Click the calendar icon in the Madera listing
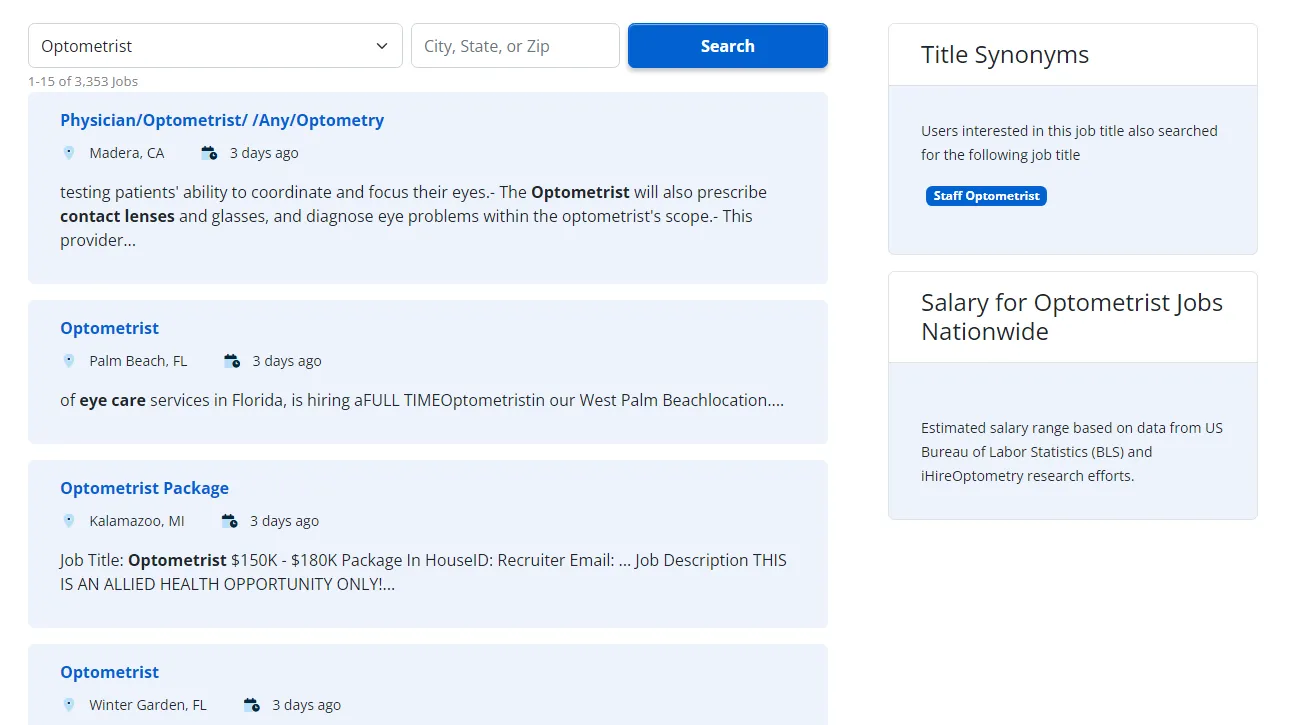This screenshot has width=1300, height=725. pyautogui.click(x=209, y=153)
